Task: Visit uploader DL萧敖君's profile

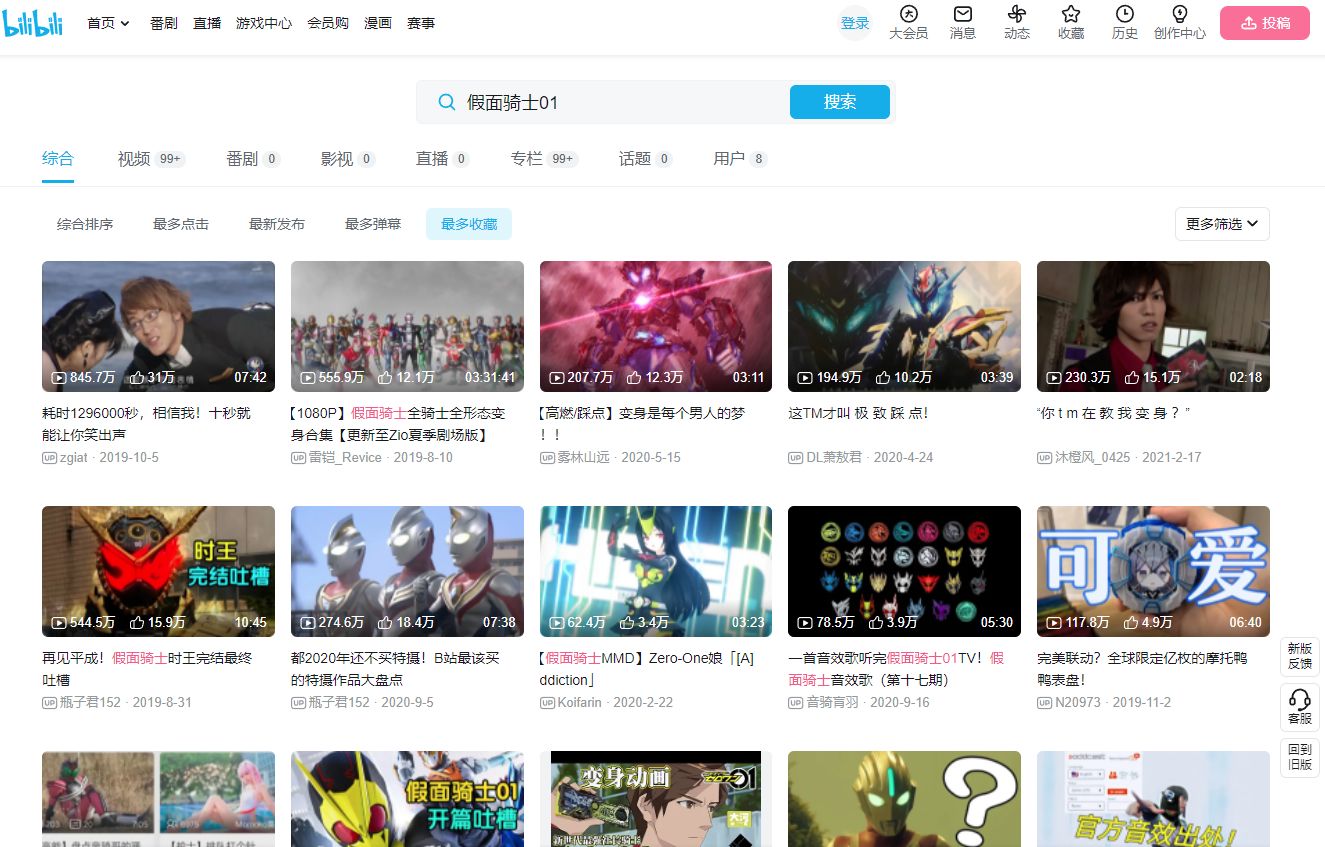Action: pyautogui.click(x=834, y=457)
